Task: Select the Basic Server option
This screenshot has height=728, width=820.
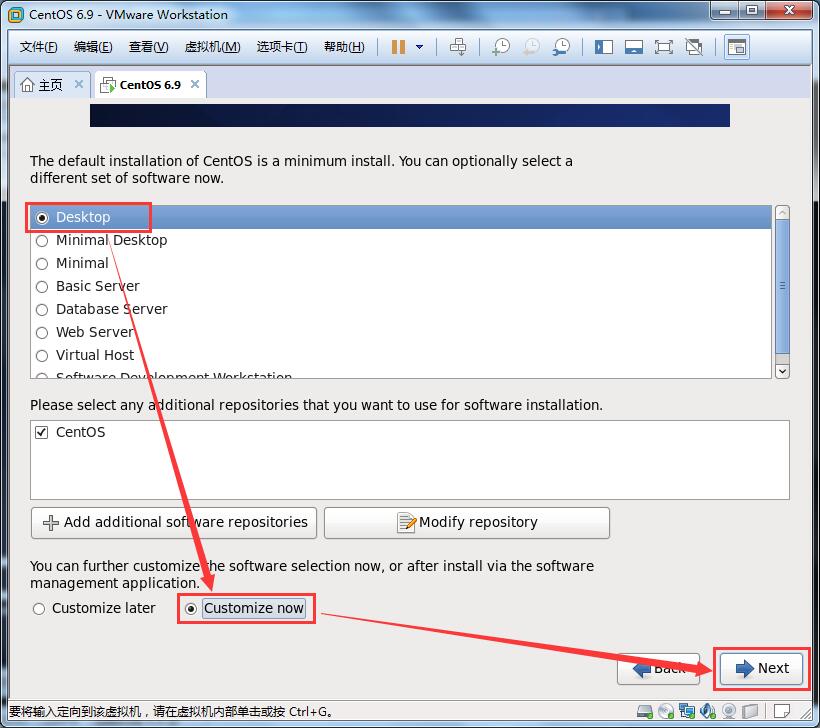Action: (x=42, y=287)
